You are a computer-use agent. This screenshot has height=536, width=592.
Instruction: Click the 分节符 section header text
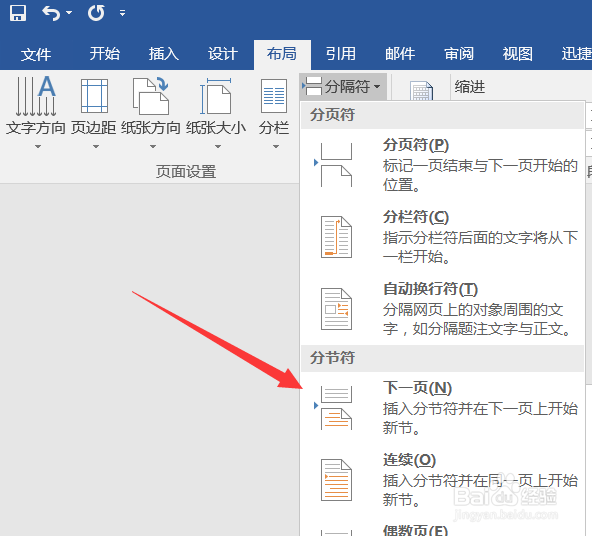332,357
